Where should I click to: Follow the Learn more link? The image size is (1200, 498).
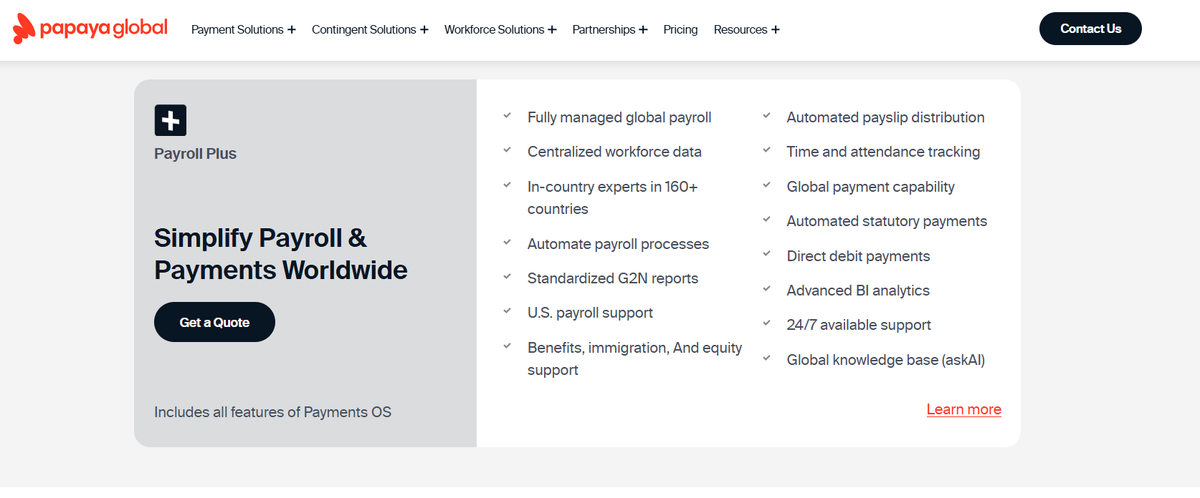click(964, 409)
